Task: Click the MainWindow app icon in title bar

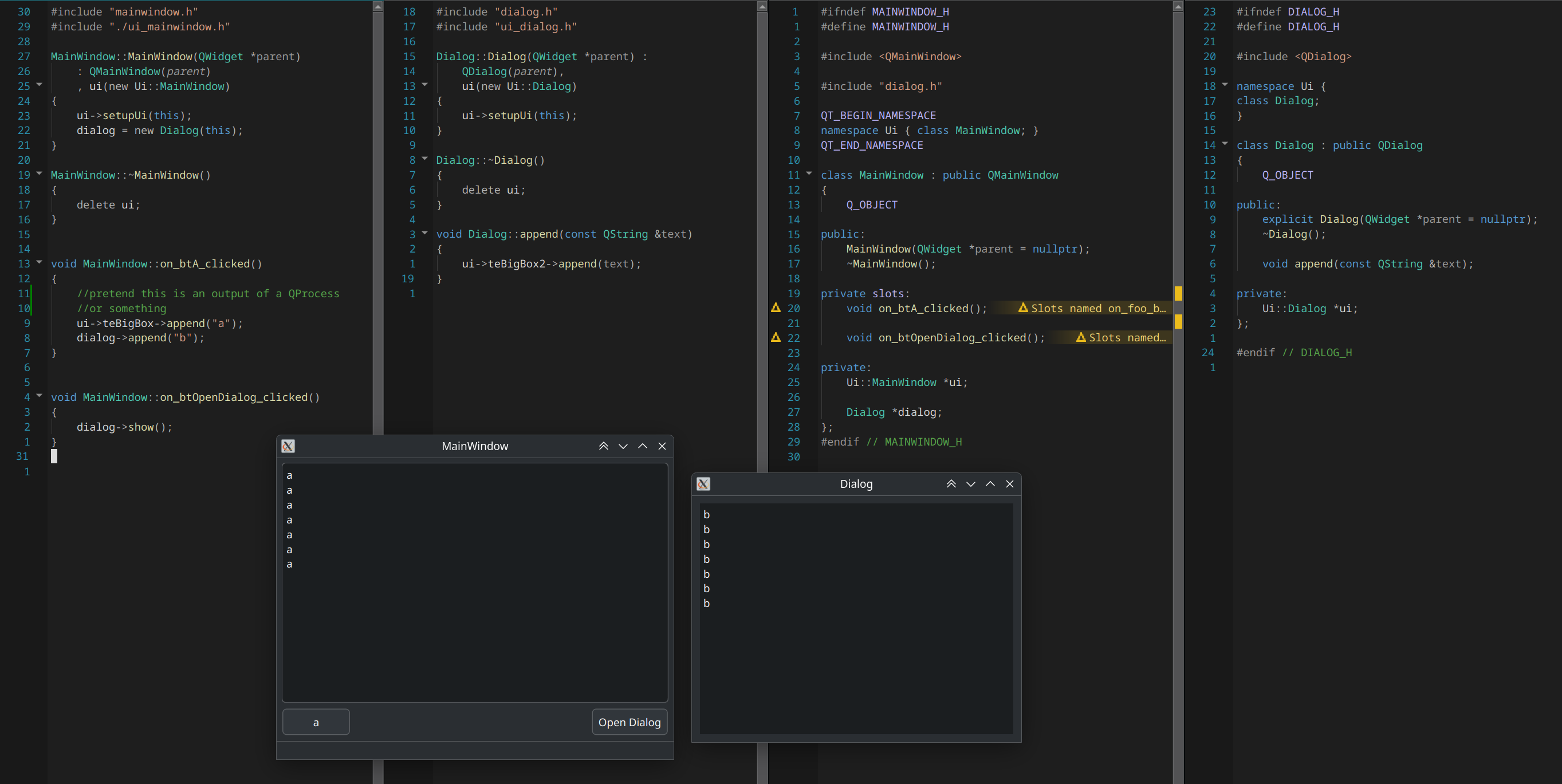Action: (x=288, y=446)
